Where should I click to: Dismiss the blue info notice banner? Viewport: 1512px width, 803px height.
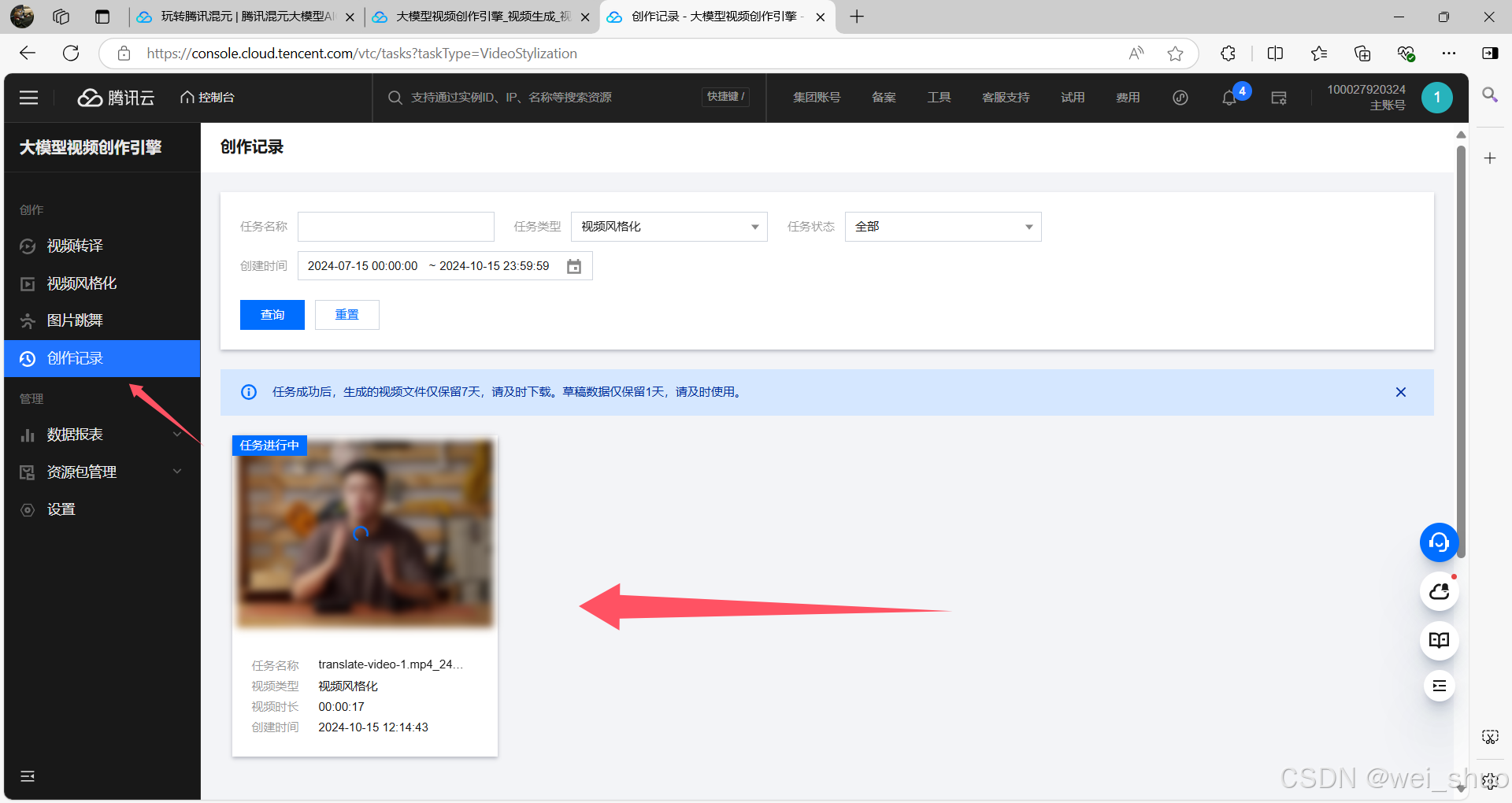point(1400,392)
